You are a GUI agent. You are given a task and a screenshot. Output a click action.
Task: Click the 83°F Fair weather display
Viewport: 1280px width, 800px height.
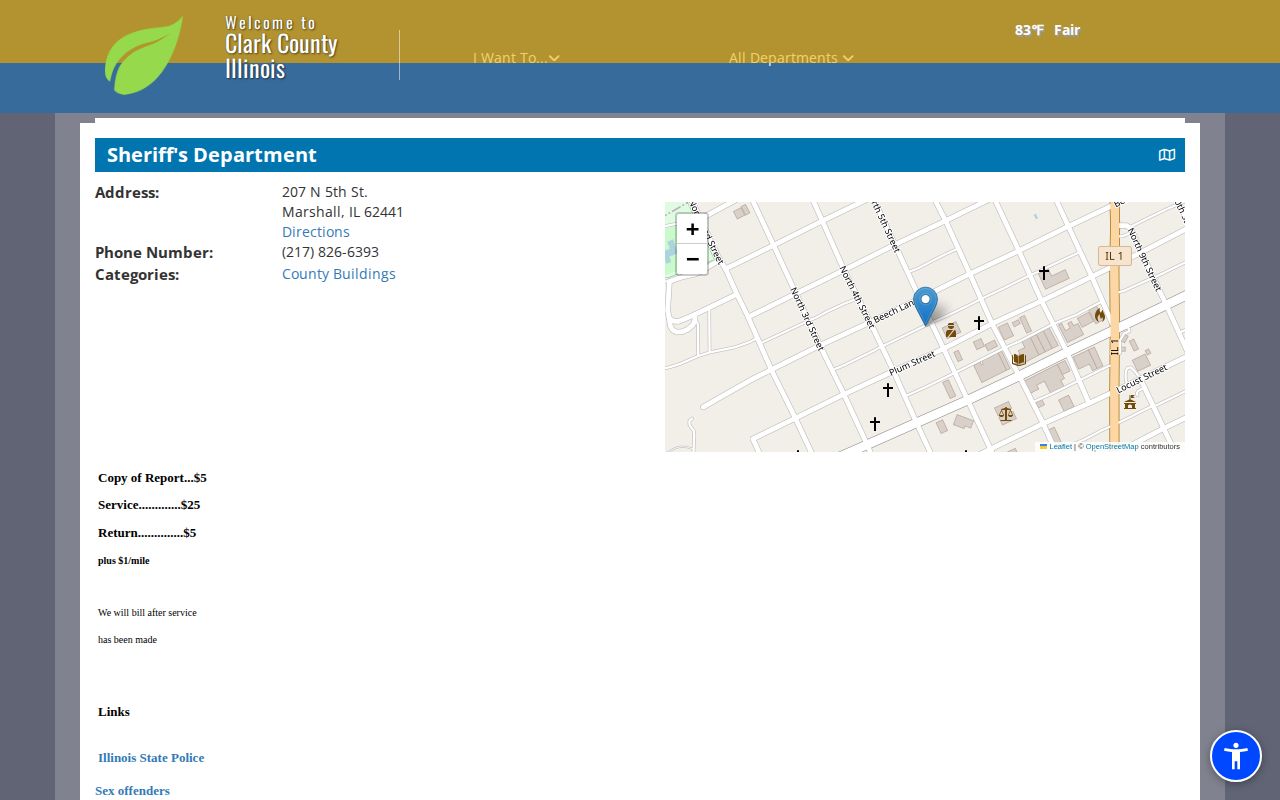pos(1047,30)
